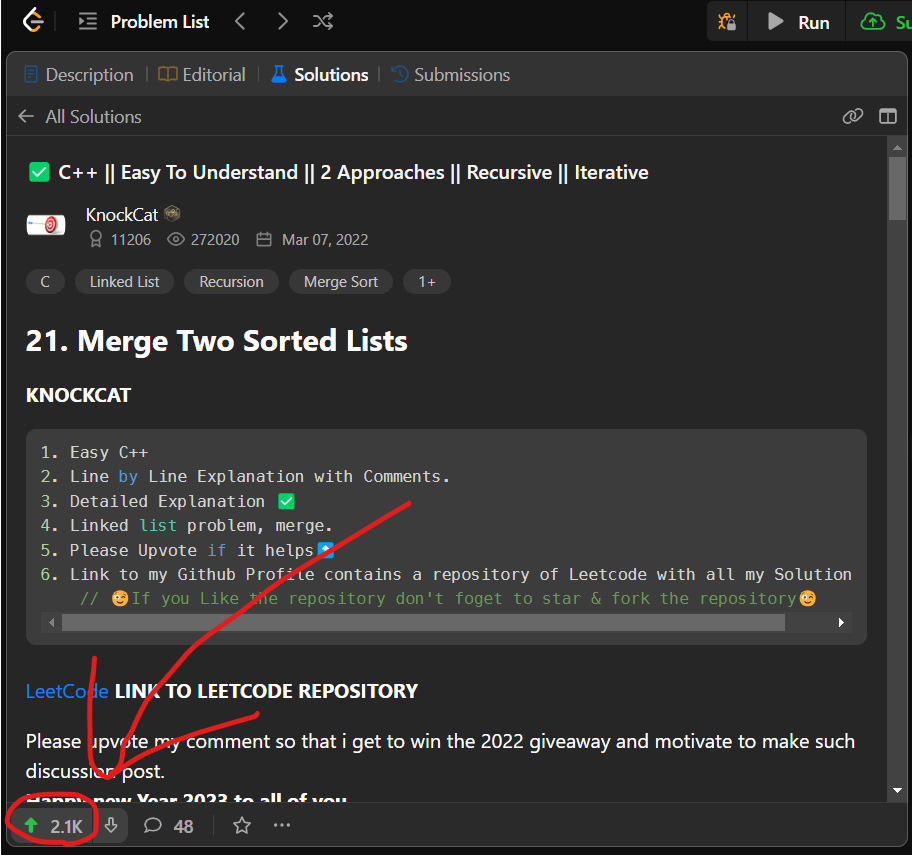Expand the 1+ more tags chip

[426, 282]
